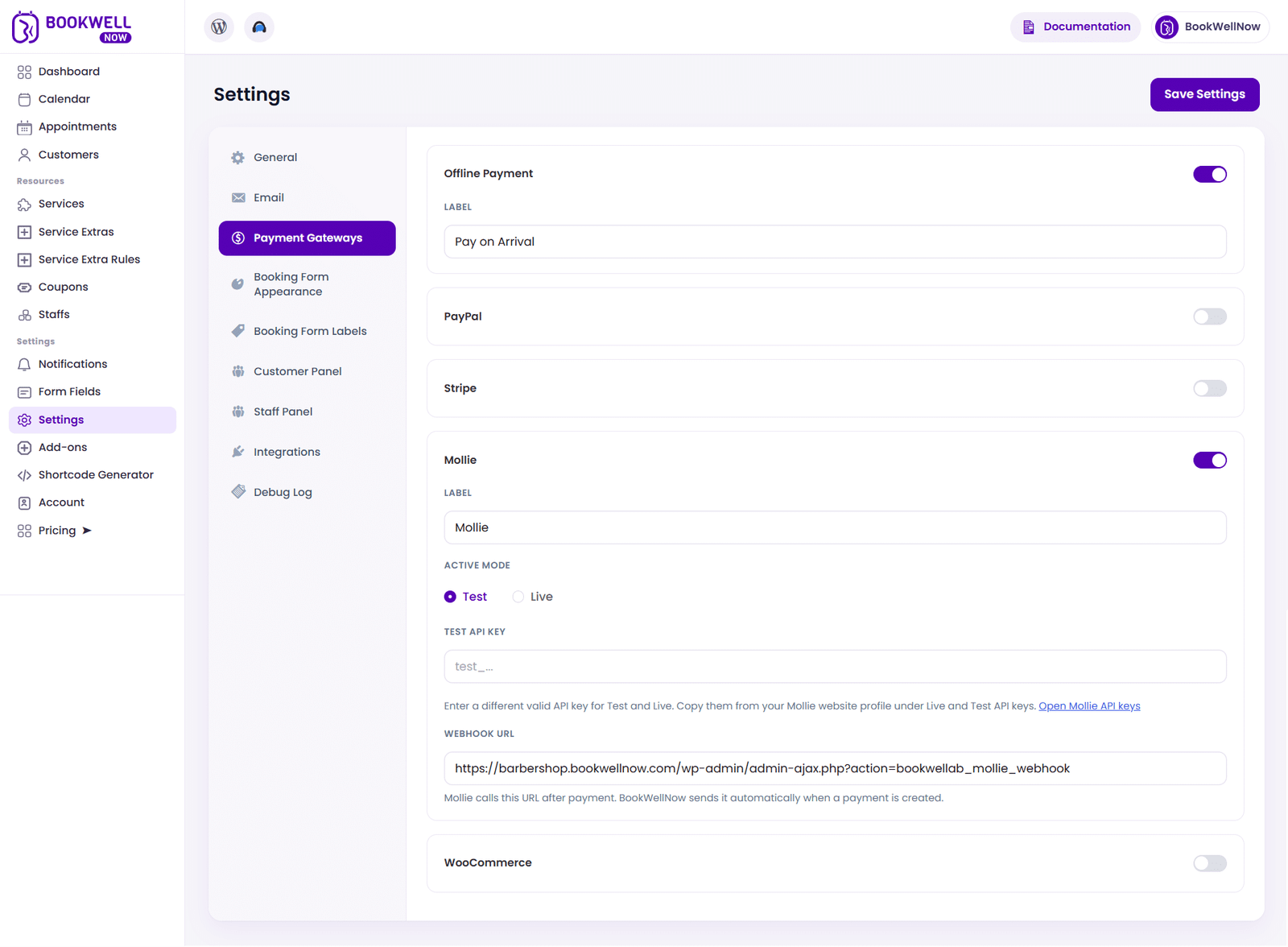Open the Staff Panel tab

(x=307, y=411)
